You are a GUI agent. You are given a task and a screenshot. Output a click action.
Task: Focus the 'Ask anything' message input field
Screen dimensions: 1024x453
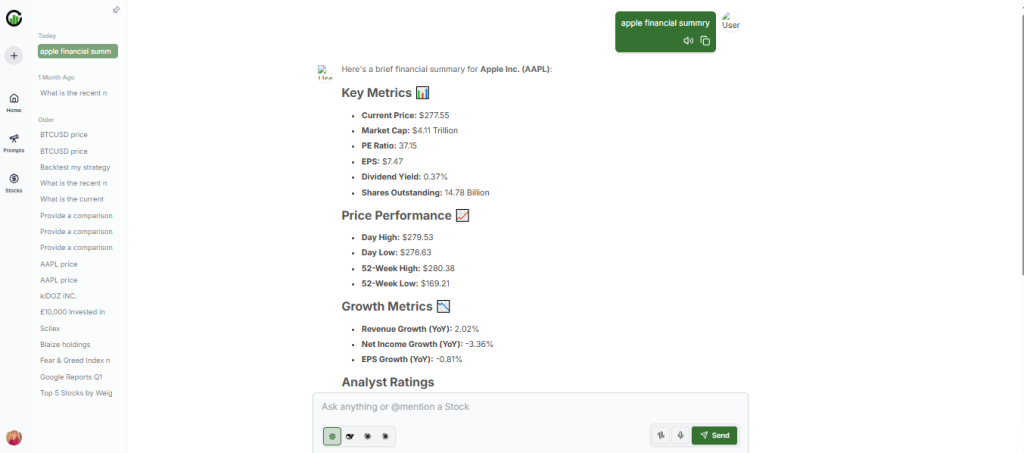(530, 407)
